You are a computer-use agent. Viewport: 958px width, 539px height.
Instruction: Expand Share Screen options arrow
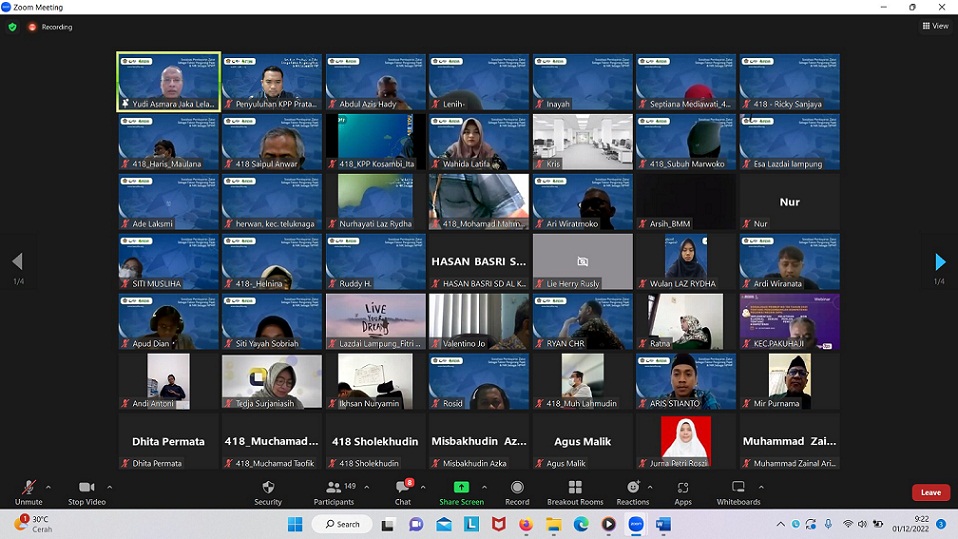(x=484, y=488)
